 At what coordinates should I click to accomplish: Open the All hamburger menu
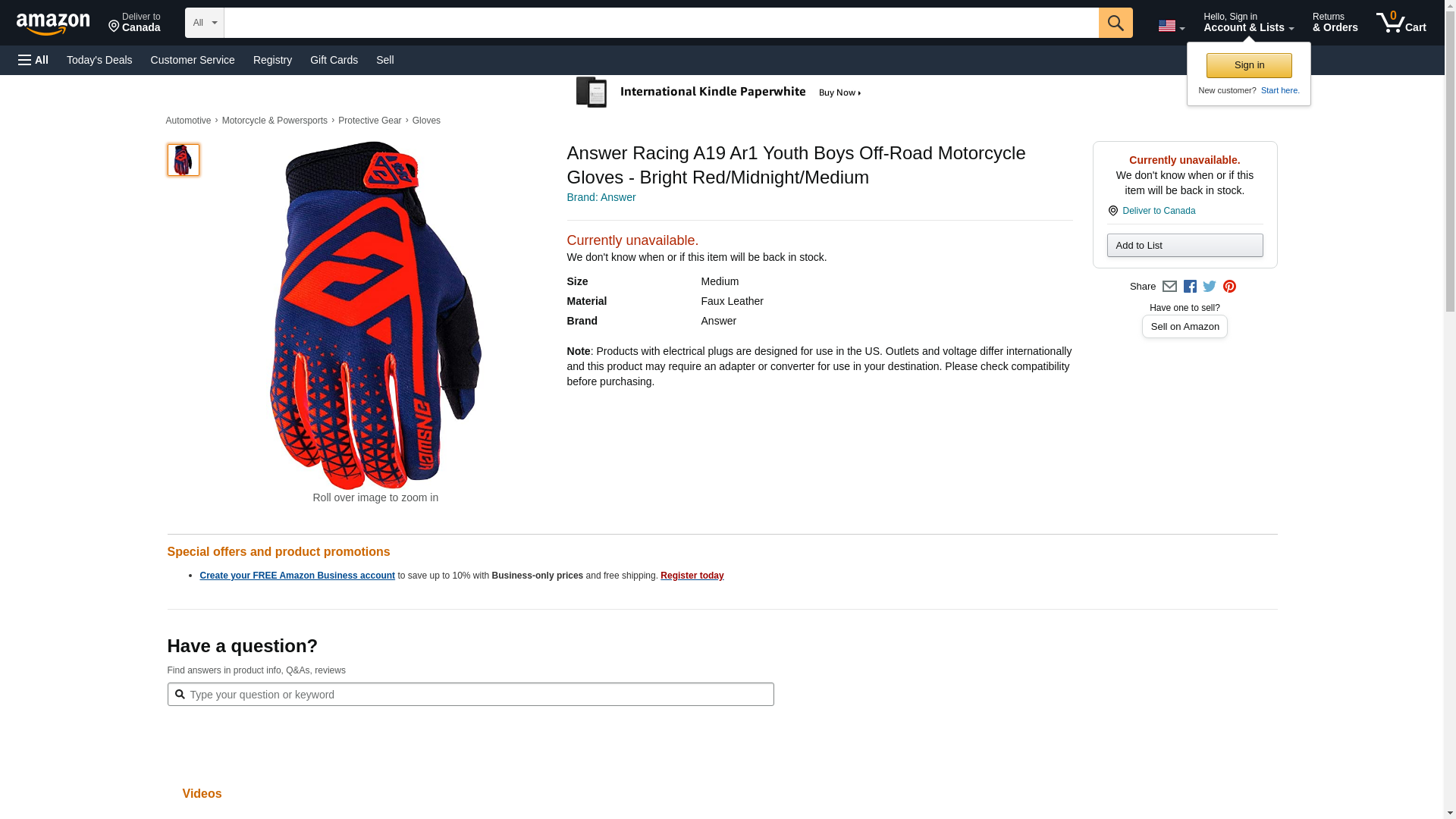pyautogui.click(x=33, y=60)
